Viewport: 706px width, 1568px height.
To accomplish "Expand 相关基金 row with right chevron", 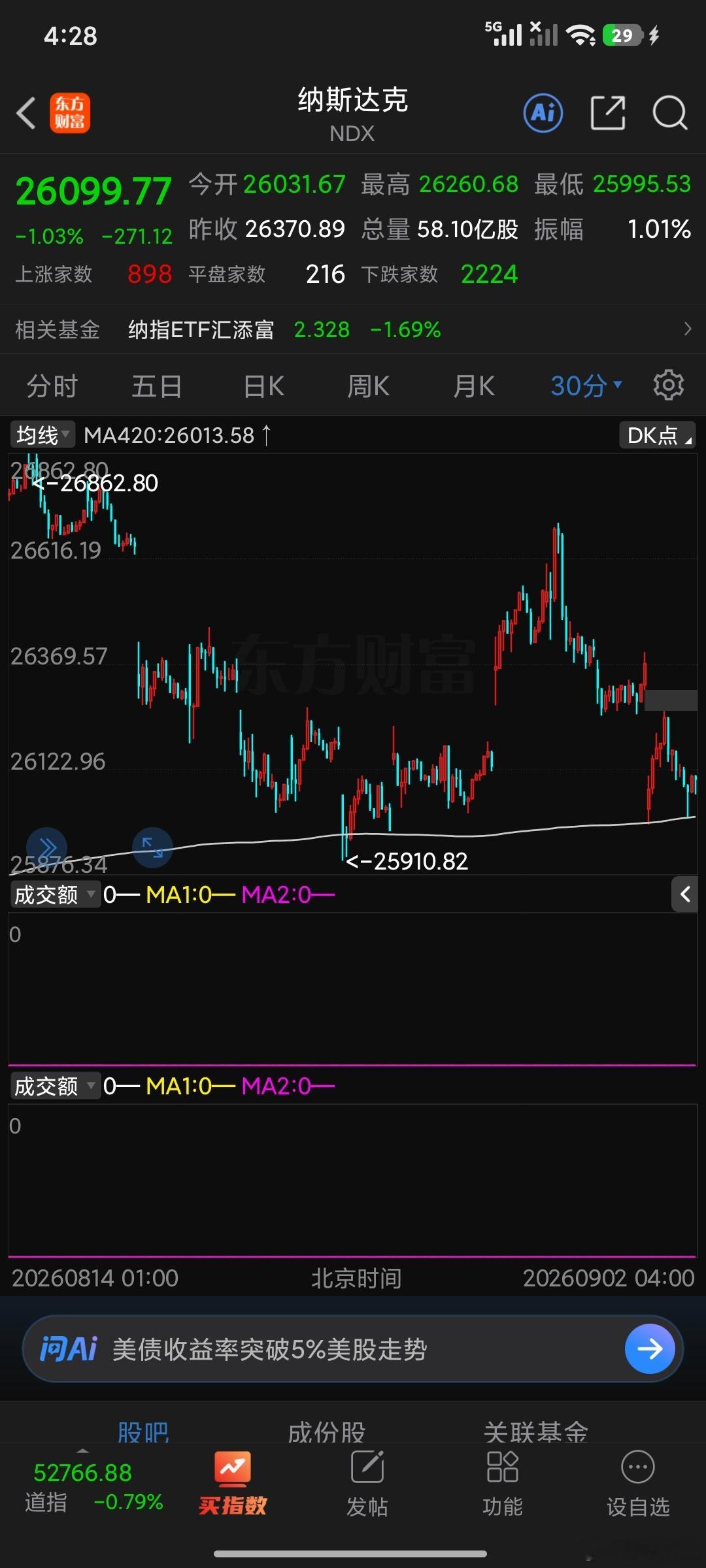I will pos(687,329).
